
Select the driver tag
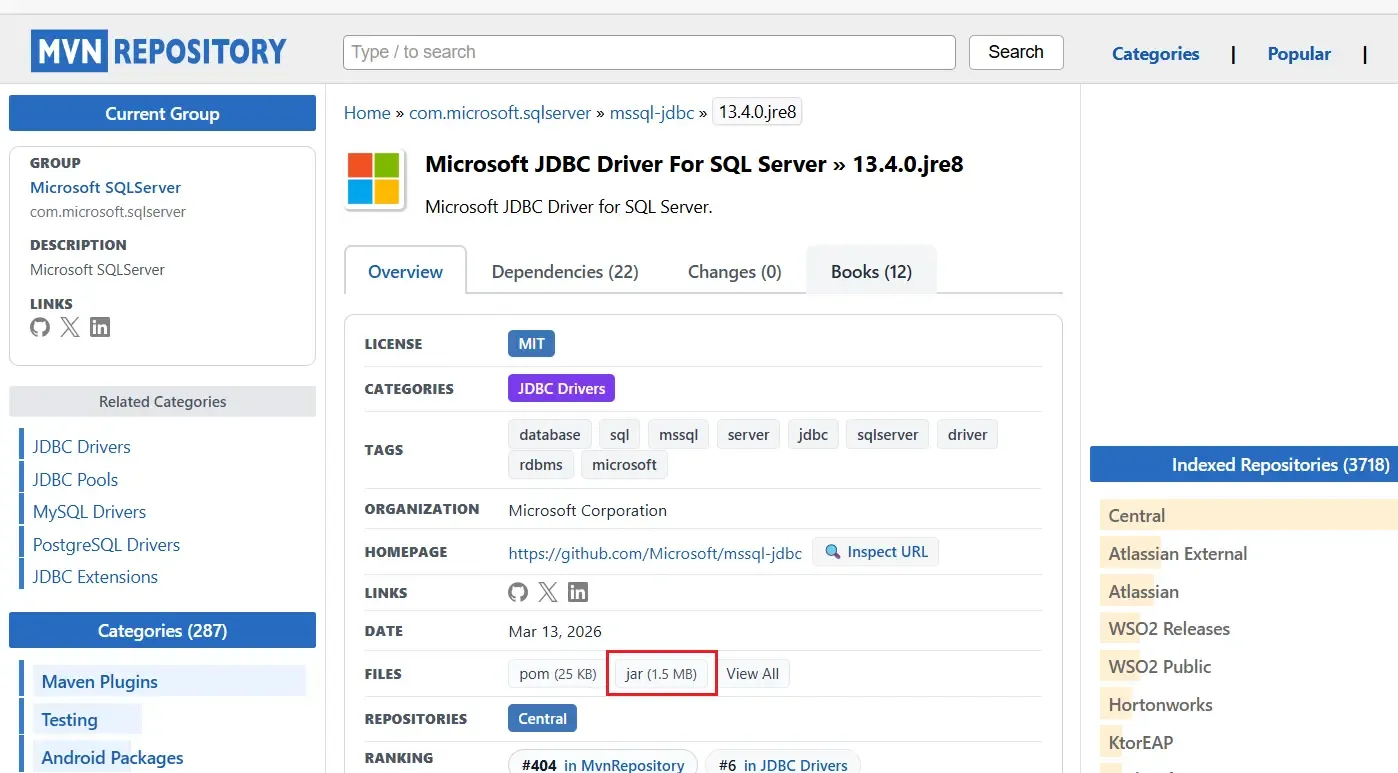point(967,434)
